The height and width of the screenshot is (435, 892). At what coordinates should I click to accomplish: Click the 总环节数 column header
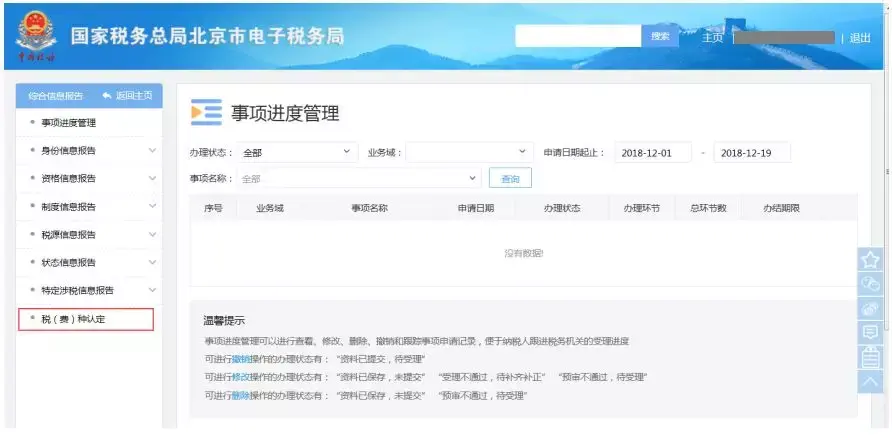[708, 208]
